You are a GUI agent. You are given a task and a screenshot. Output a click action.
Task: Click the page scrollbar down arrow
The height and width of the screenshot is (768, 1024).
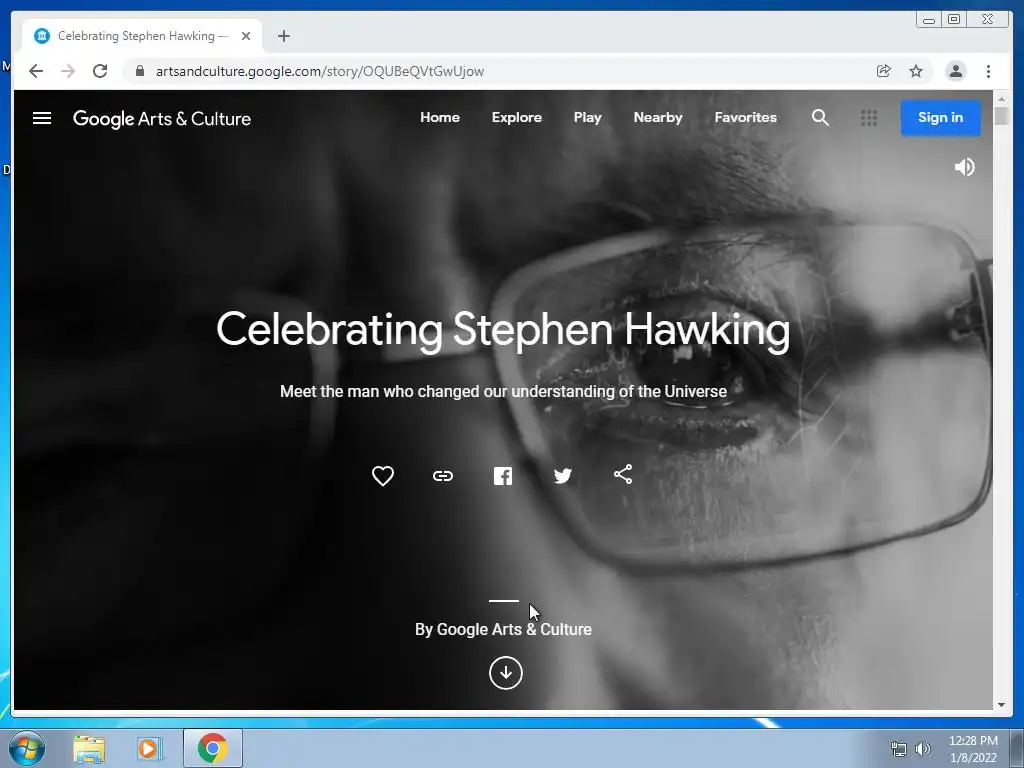tap(1002, 704)
